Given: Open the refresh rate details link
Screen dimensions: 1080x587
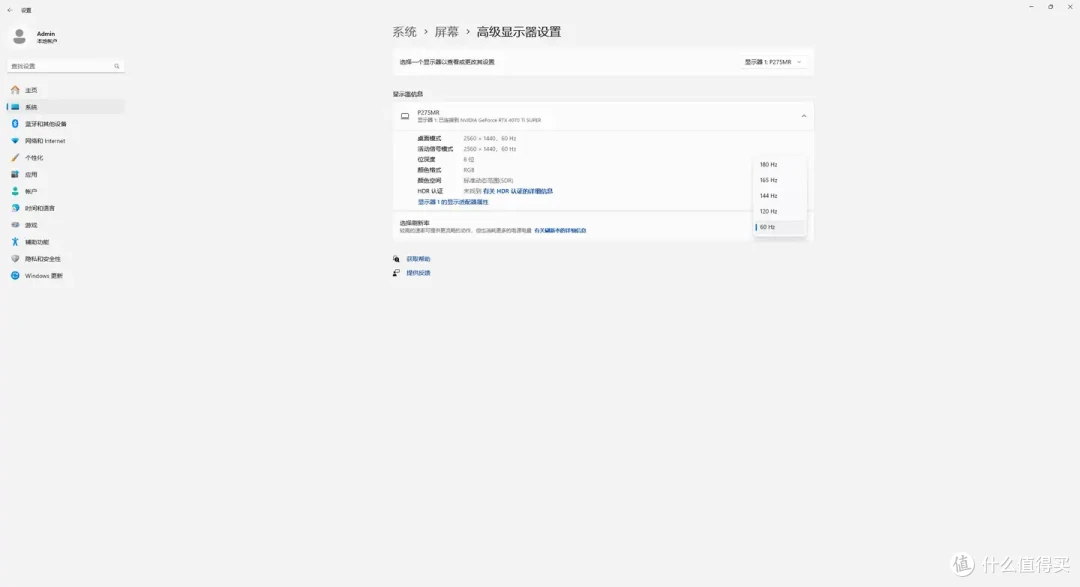Looking at the screenshot, I should coord(560,231).
